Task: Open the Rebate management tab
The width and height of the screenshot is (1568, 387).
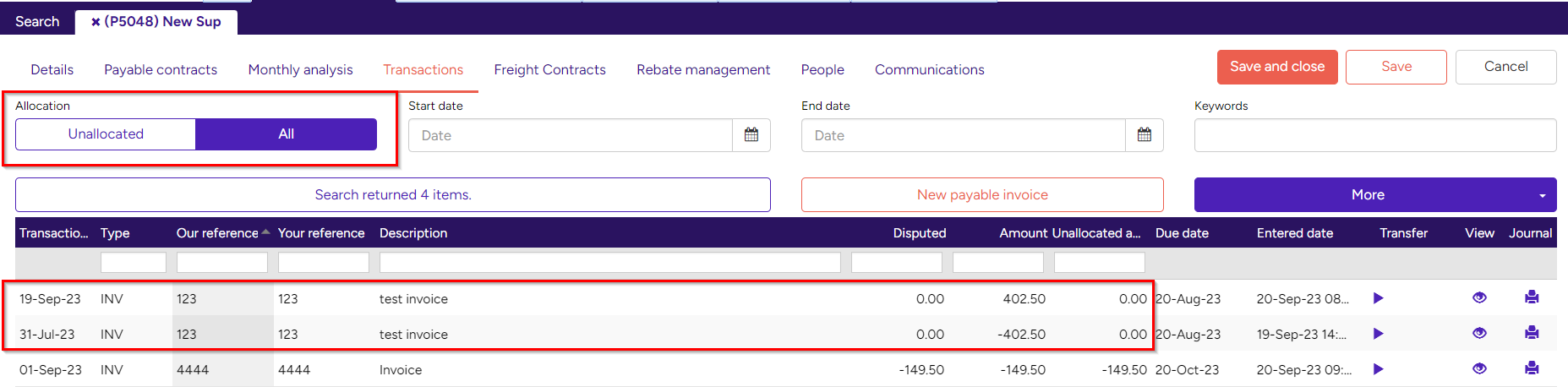Action: tap(703, 70)
